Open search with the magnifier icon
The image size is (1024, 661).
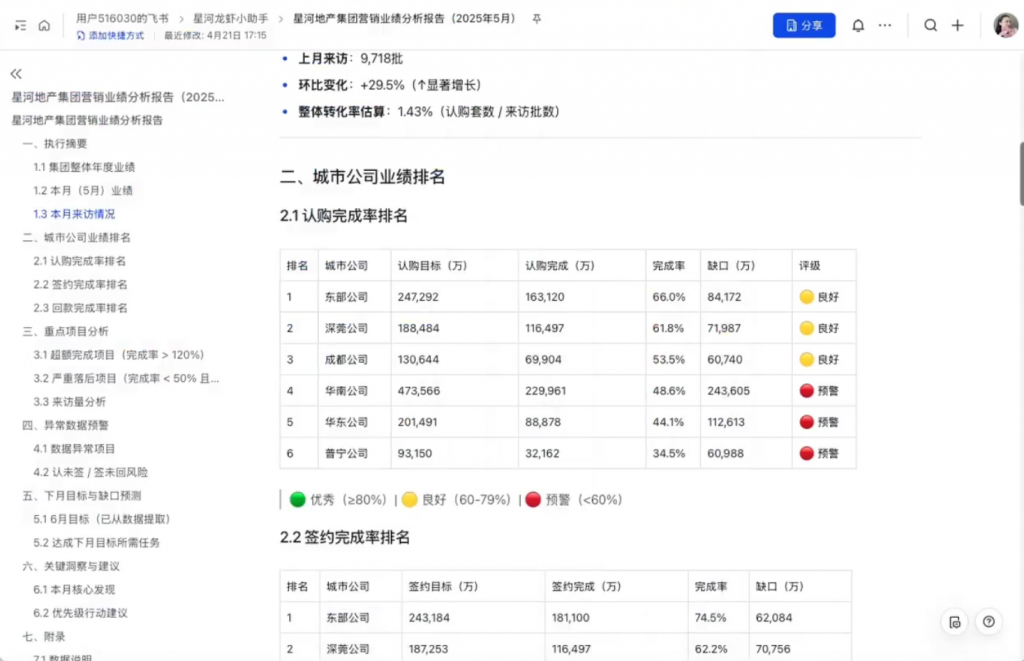[x=931, y=25]
